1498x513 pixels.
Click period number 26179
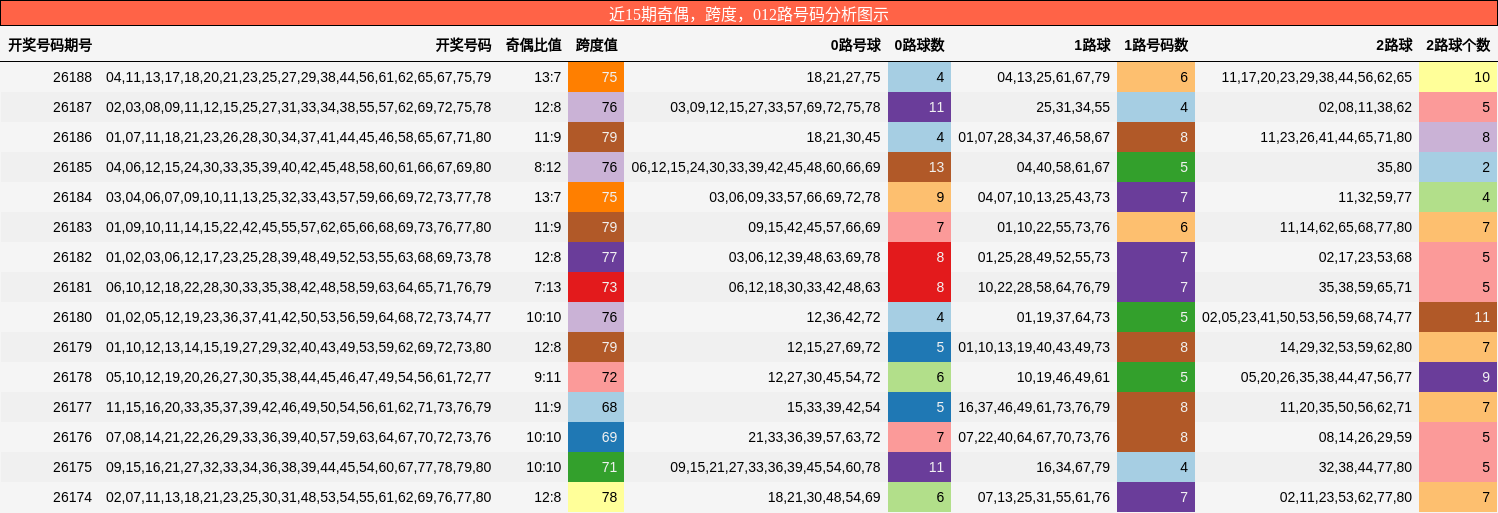[72, 347]
